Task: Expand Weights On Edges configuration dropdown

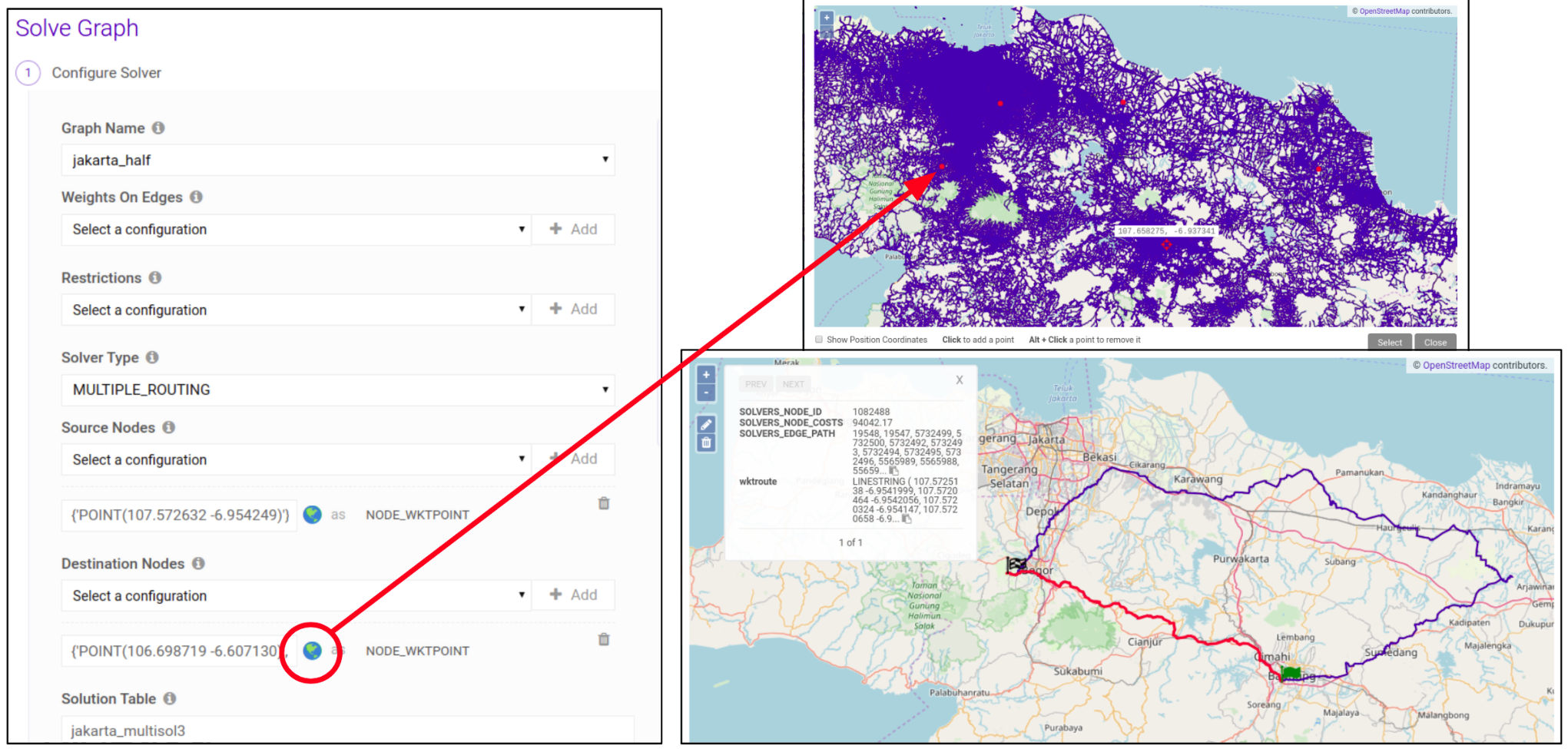Action: pyautogui.click(x=297, y=230)
